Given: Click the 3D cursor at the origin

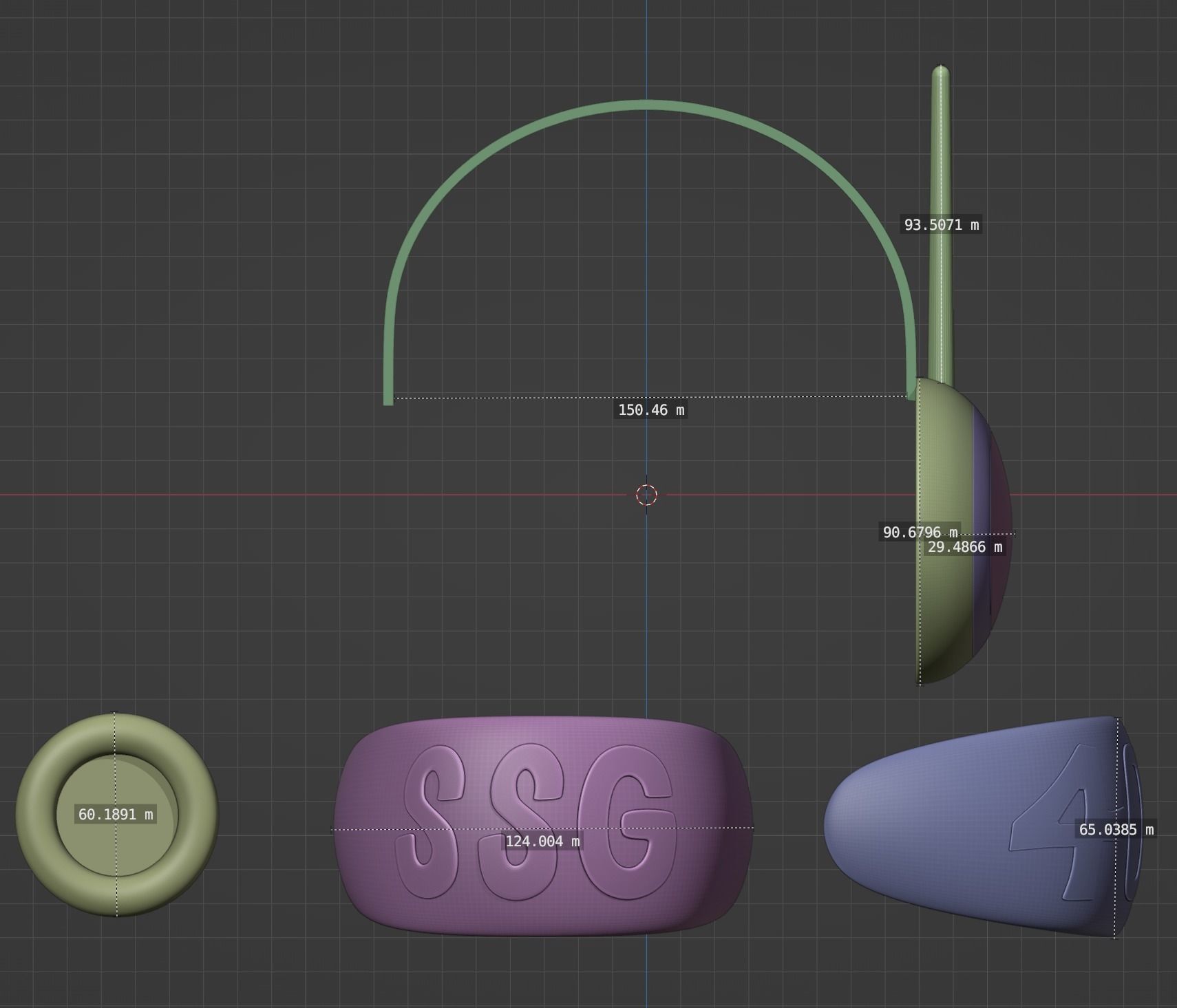Looking at the screenshot, I should (x=646, y=495).
